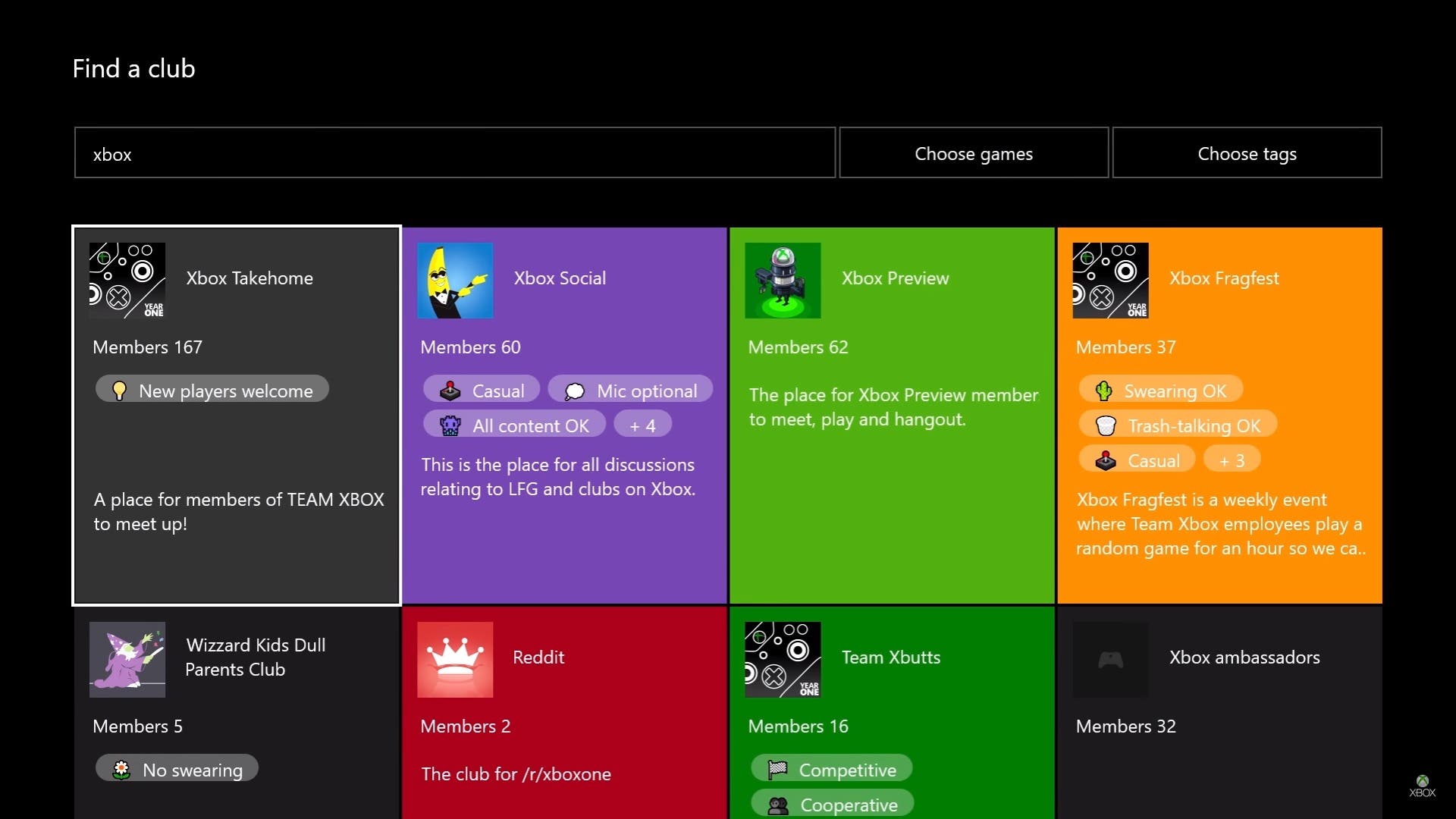Open the Wizzard Kids wizard avatar
This screenshot has width=1456, height=819.
click(127, 660)
